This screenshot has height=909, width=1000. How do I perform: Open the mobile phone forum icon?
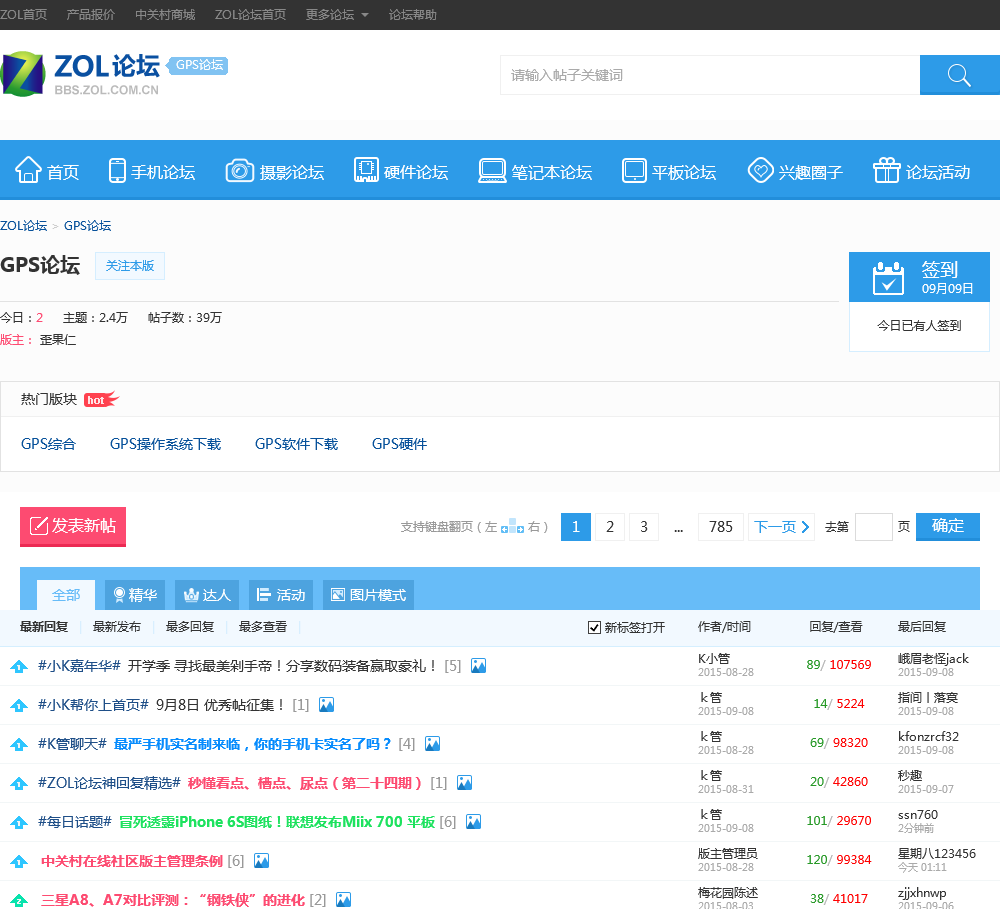tap(117, 170)
